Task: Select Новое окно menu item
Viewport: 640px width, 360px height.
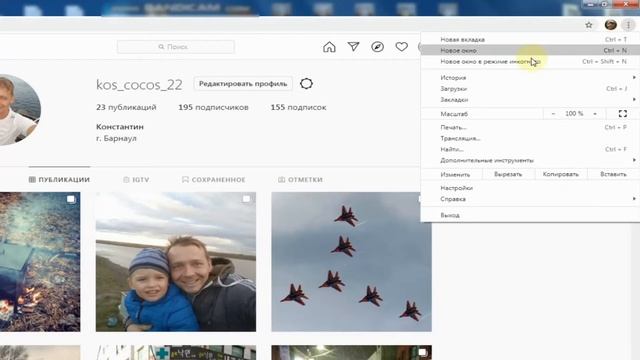Action: (530, 51)
